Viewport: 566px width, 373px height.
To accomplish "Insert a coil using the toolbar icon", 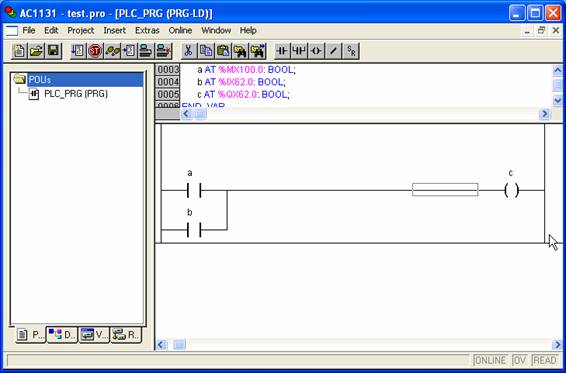I will click(x=316, y=51).
